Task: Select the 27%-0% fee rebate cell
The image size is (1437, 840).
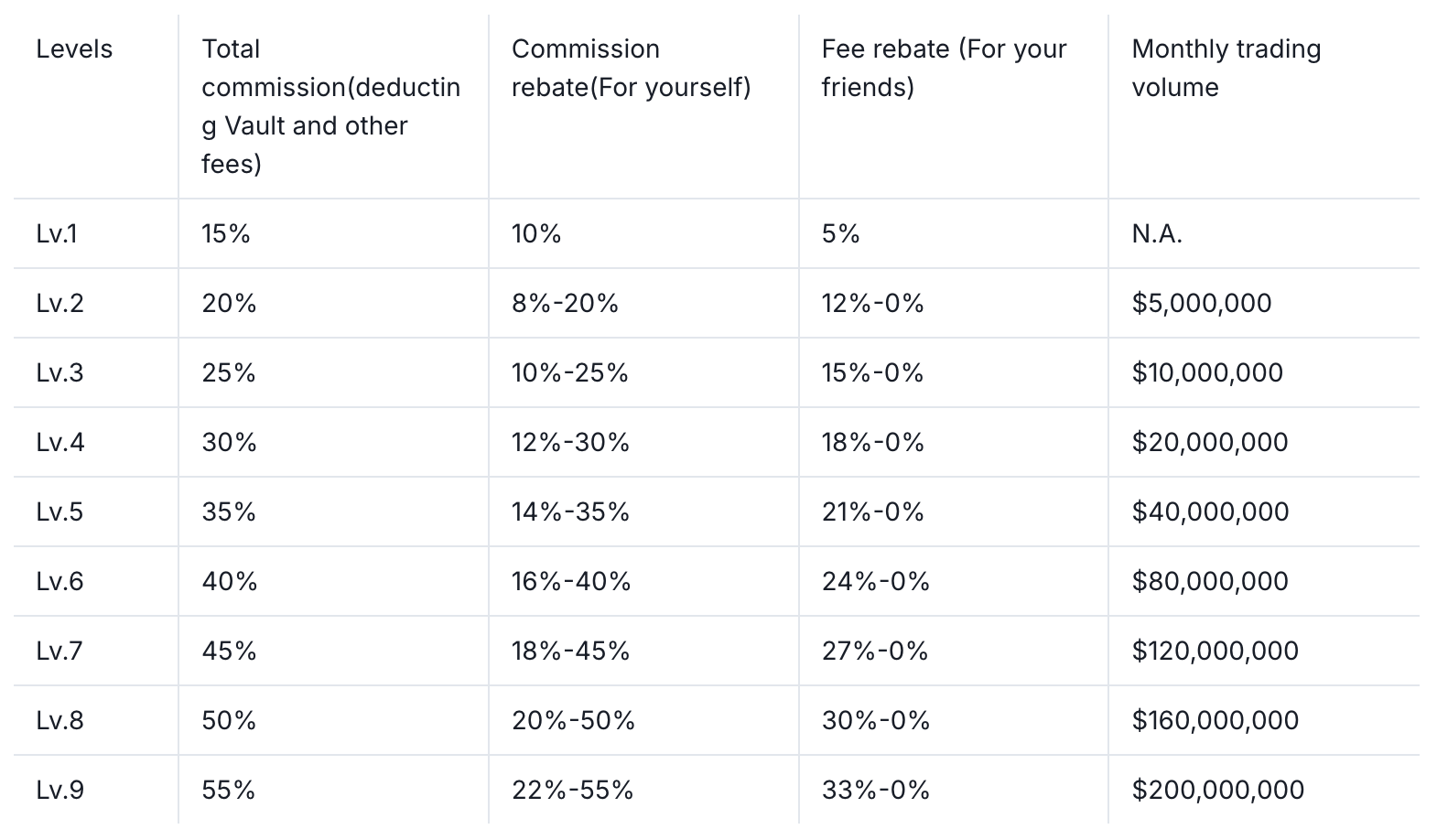Action: pyautogui.click(x=875, y=652)
